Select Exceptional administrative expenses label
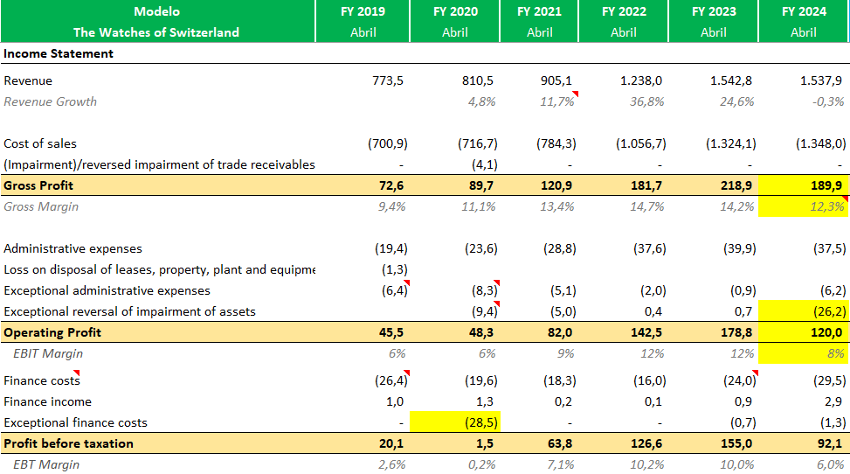This screenshot has height=474, width=850. pos(107,291)
